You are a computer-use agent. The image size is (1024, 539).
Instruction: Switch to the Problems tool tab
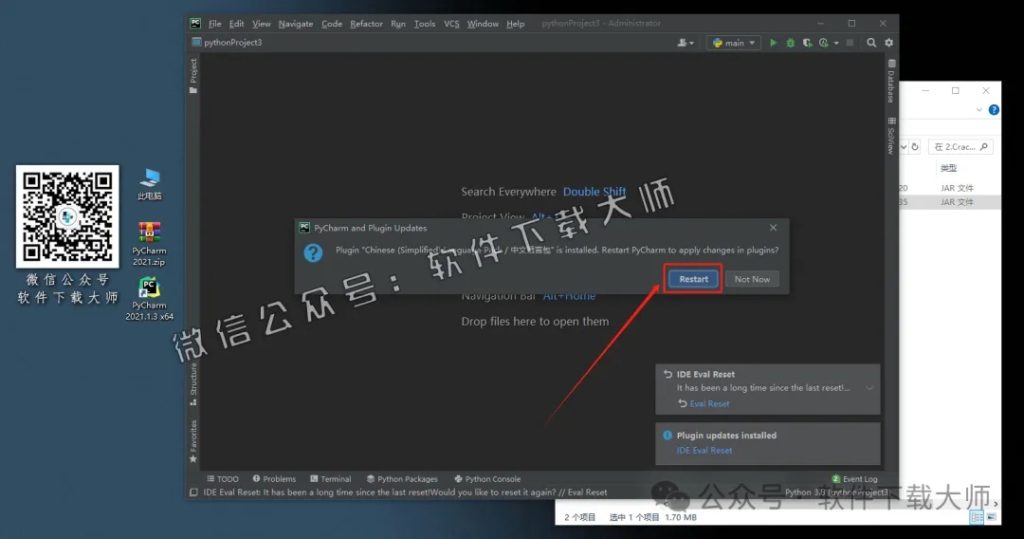(274, 479)
